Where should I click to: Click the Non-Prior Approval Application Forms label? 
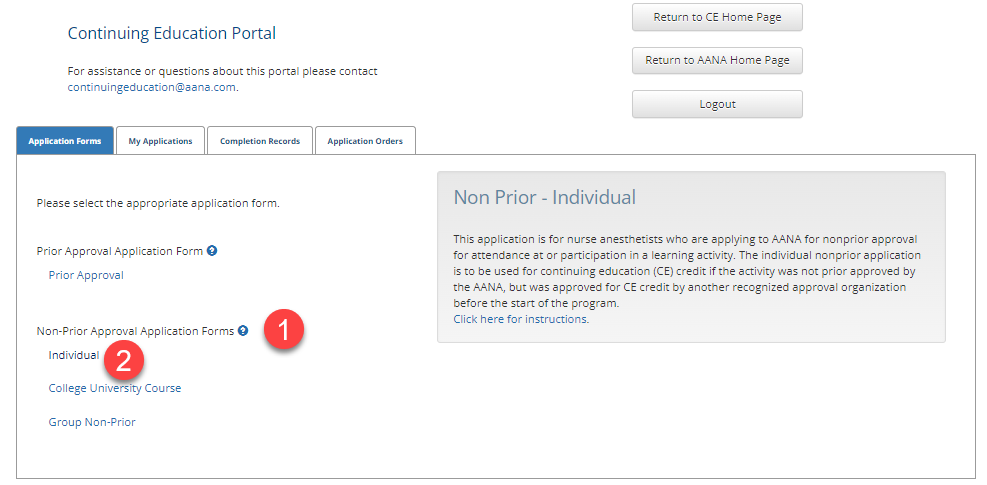pyautogui.click(x=135, y=331)
